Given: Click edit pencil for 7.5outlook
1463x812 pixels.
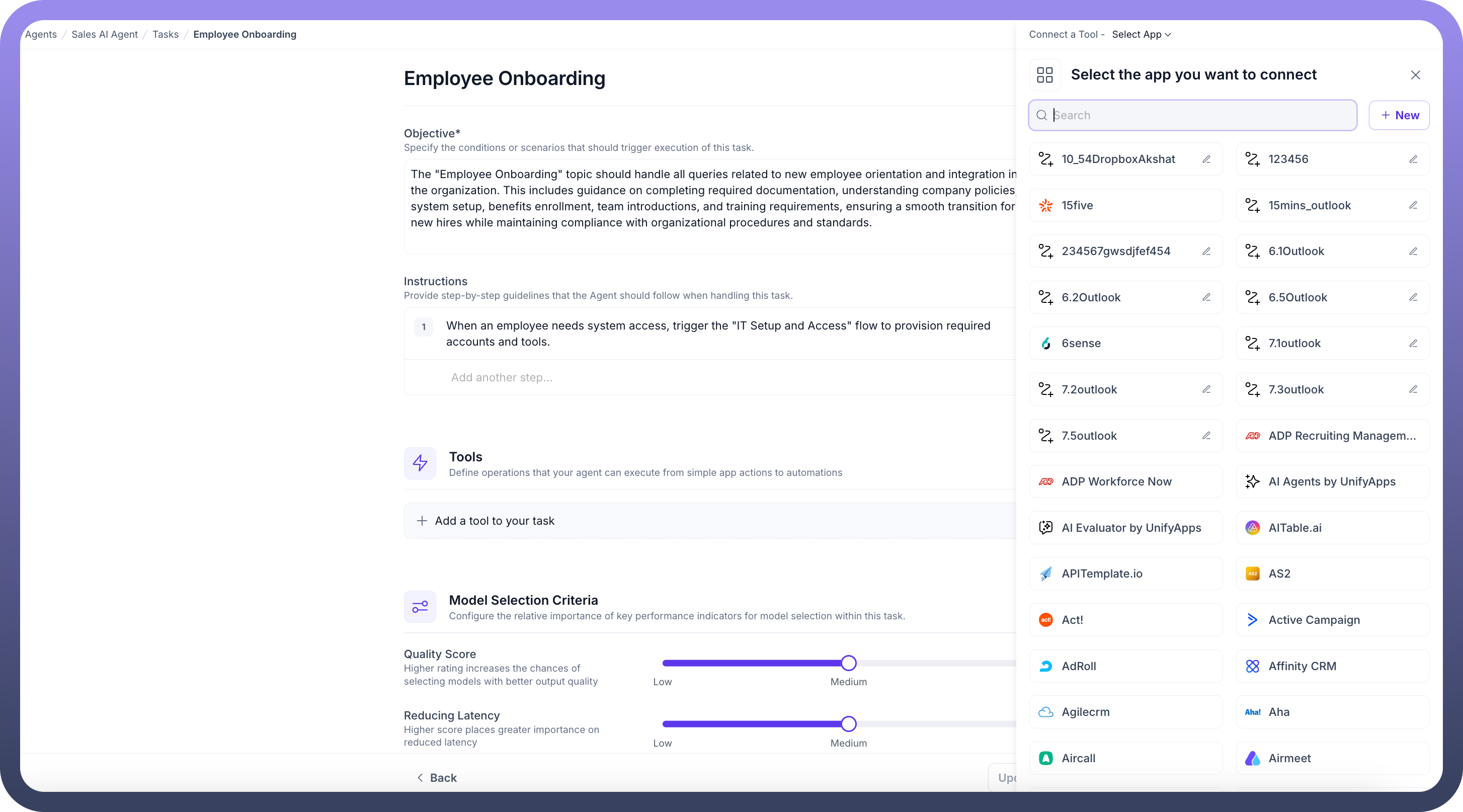Looking at the screenshot, I should click(1206, 436).
